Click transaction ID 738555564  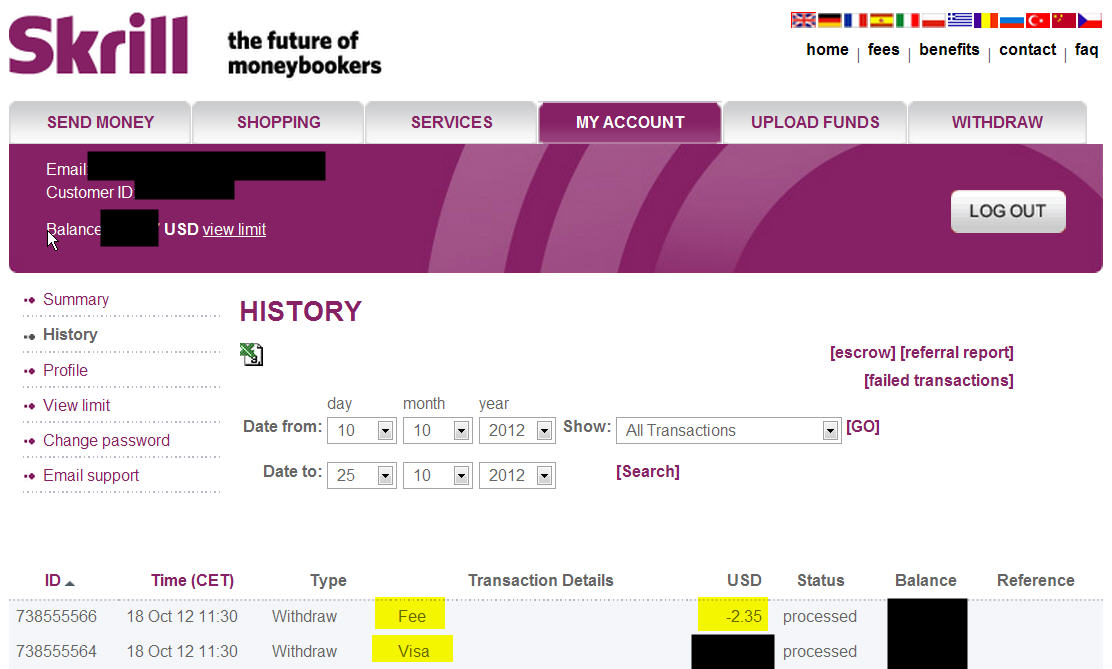click(56, 651)
